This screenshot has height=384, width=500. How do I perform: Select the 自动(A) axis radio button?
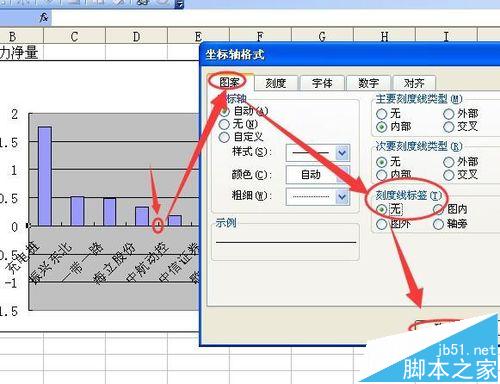pos(225,111)
